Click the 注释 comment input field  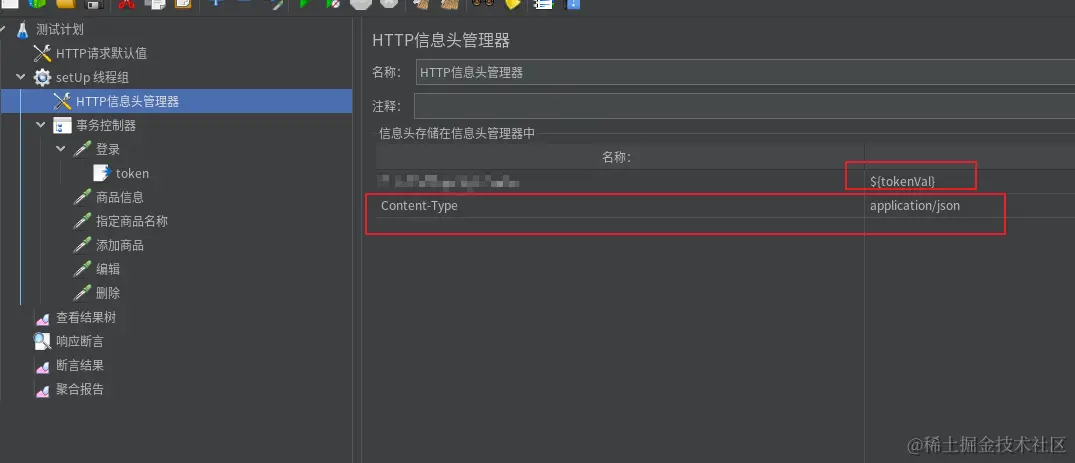[x=744, y=106]
